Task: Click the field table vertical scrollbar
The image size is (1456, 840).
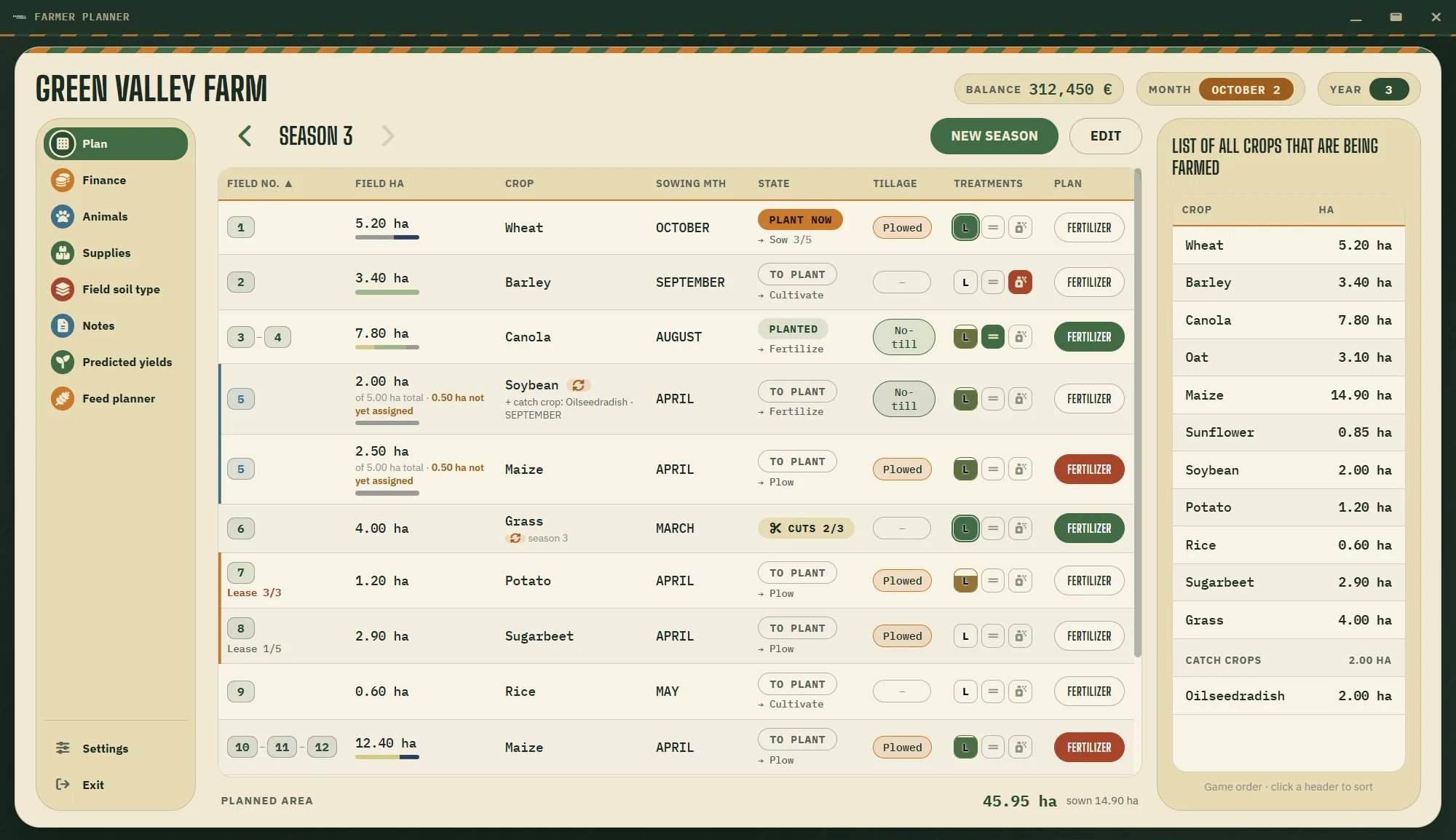Action: (1137, 413)
